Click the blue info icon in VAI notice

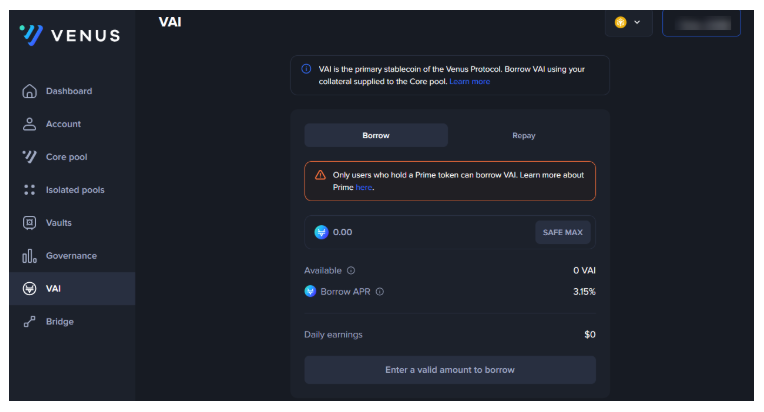click(306, 69)
